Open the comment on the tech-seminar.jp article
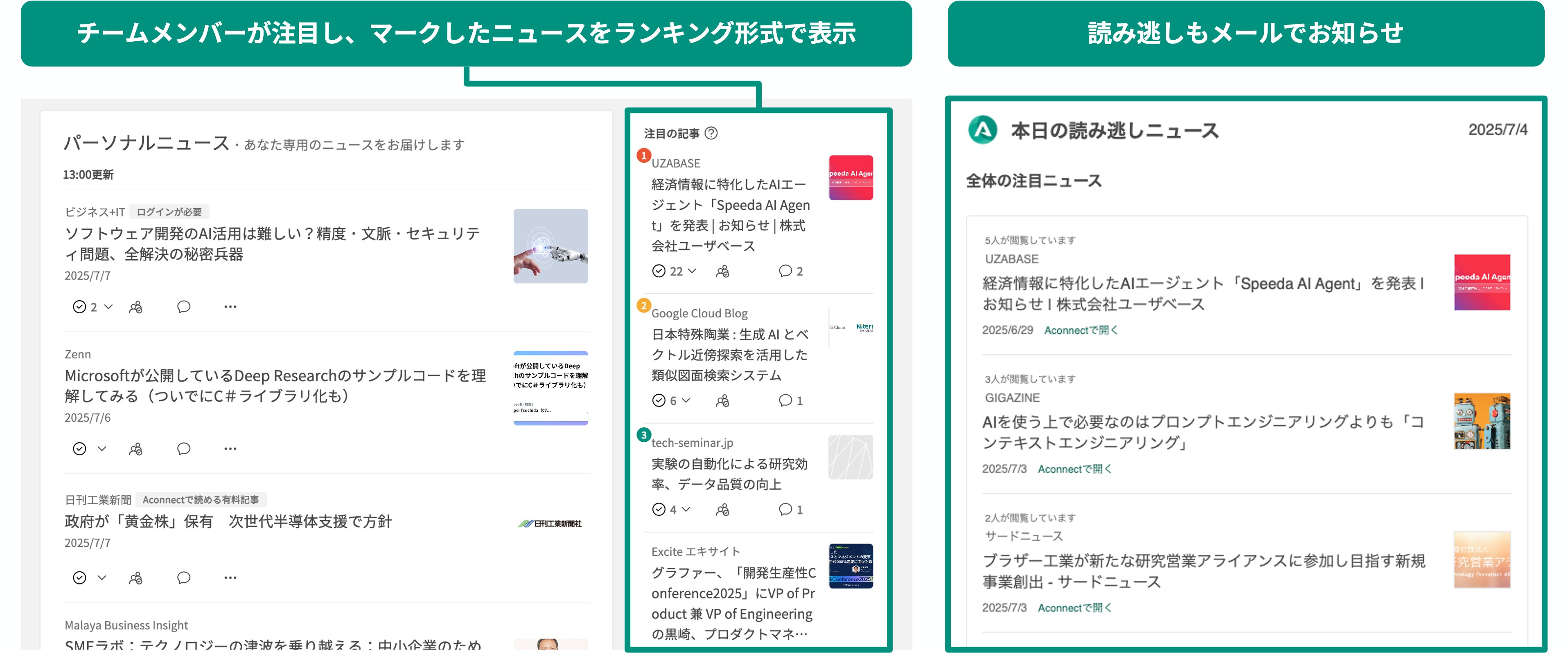Image resolution: width=1568 pixels, height=654 pixels. click(x=791, y=509)
